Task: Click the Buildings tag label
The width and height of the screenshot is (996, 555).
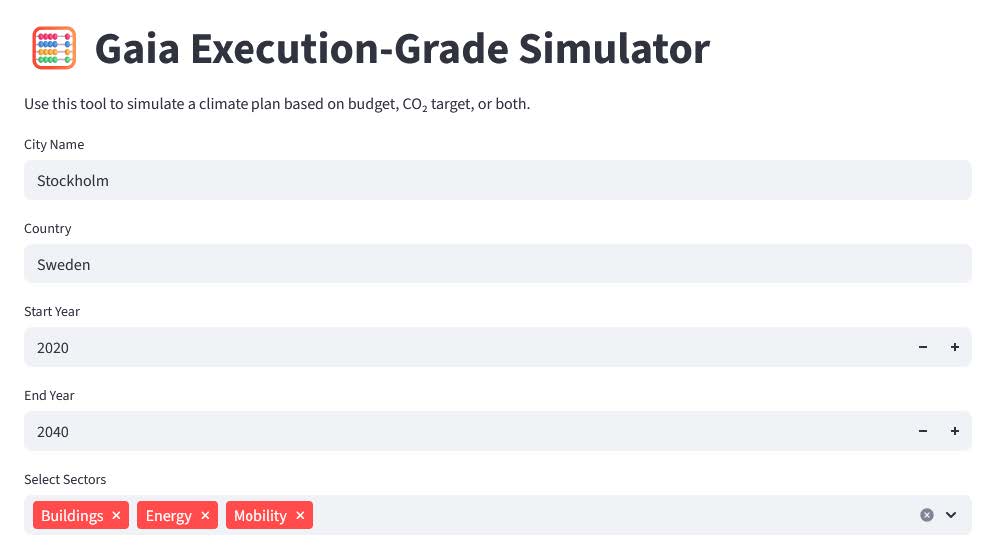Action: 72,516
